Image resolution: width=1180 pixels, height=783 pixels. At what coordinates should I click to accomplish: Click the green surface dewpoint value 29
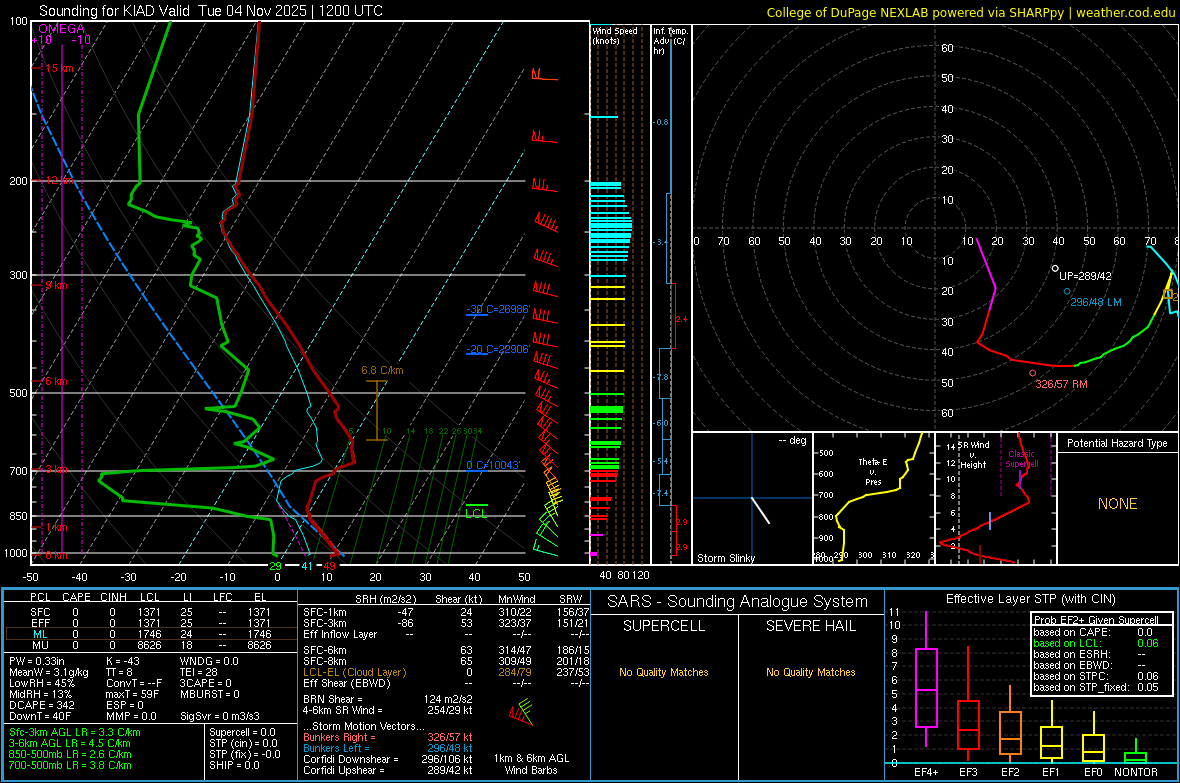[x=275, y=566]
